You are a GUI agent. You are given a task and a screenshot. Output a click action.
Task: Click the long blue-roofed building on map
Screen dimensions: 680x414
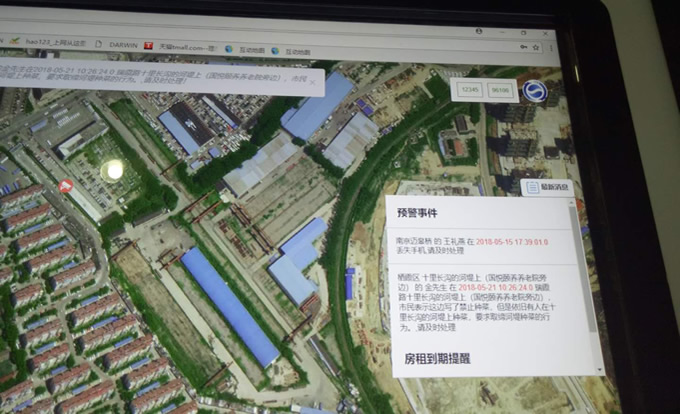tap(228, 304)
